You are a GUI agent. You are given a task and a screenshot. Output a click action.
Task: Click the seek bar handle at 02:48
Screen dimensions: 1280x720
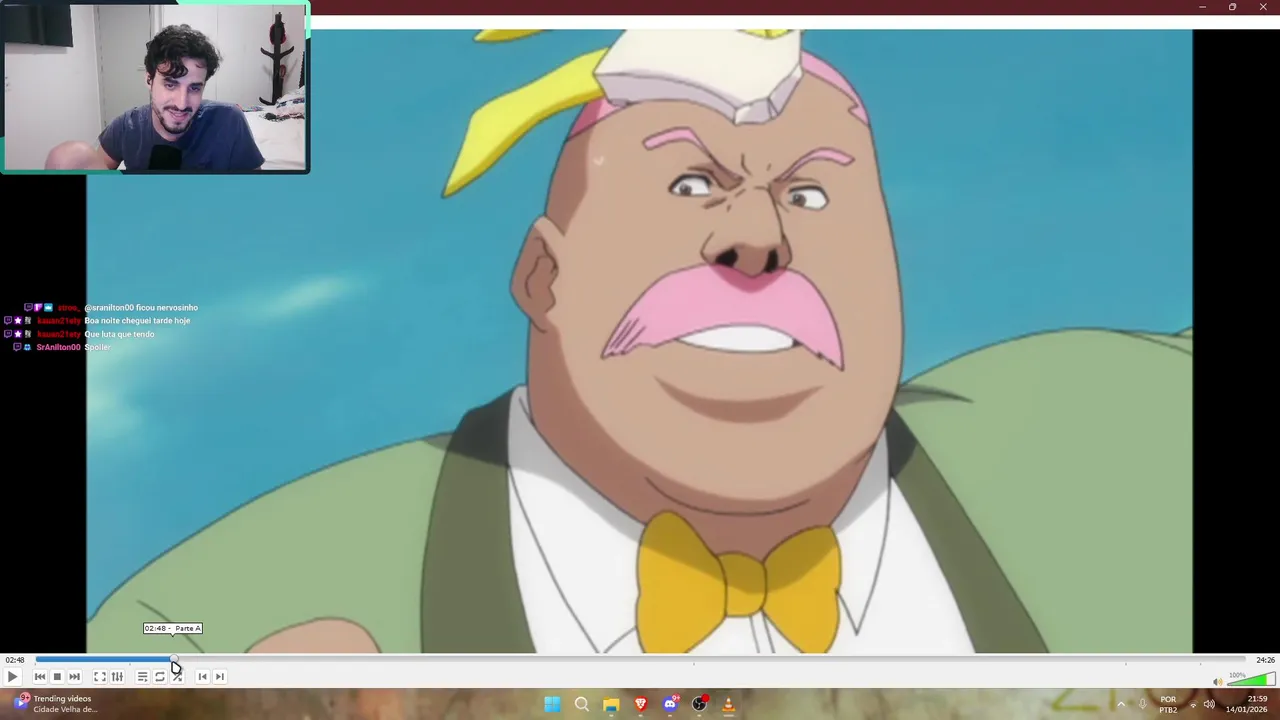point(175,660)
